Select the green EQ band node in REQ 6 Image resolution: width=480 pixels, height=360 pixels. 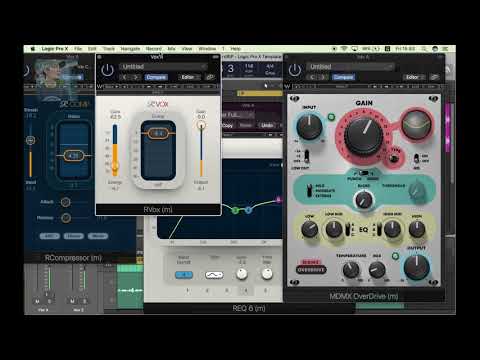pyautogui.click(x=235, y=210)
